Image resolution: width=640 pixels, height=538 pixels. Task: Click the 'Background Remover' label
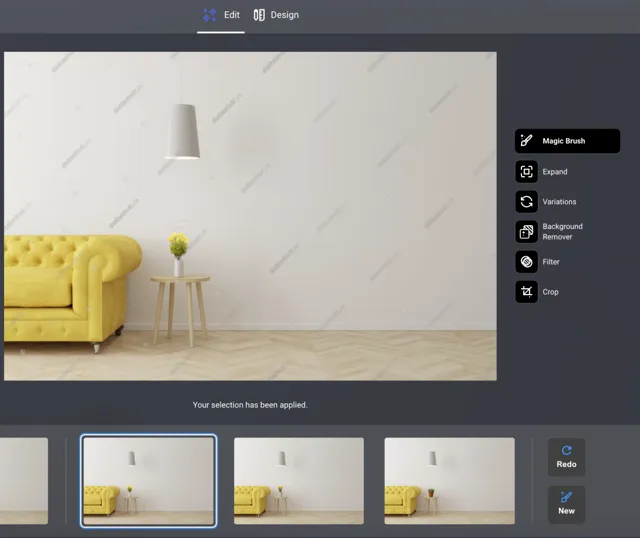(x=562, y=231)
